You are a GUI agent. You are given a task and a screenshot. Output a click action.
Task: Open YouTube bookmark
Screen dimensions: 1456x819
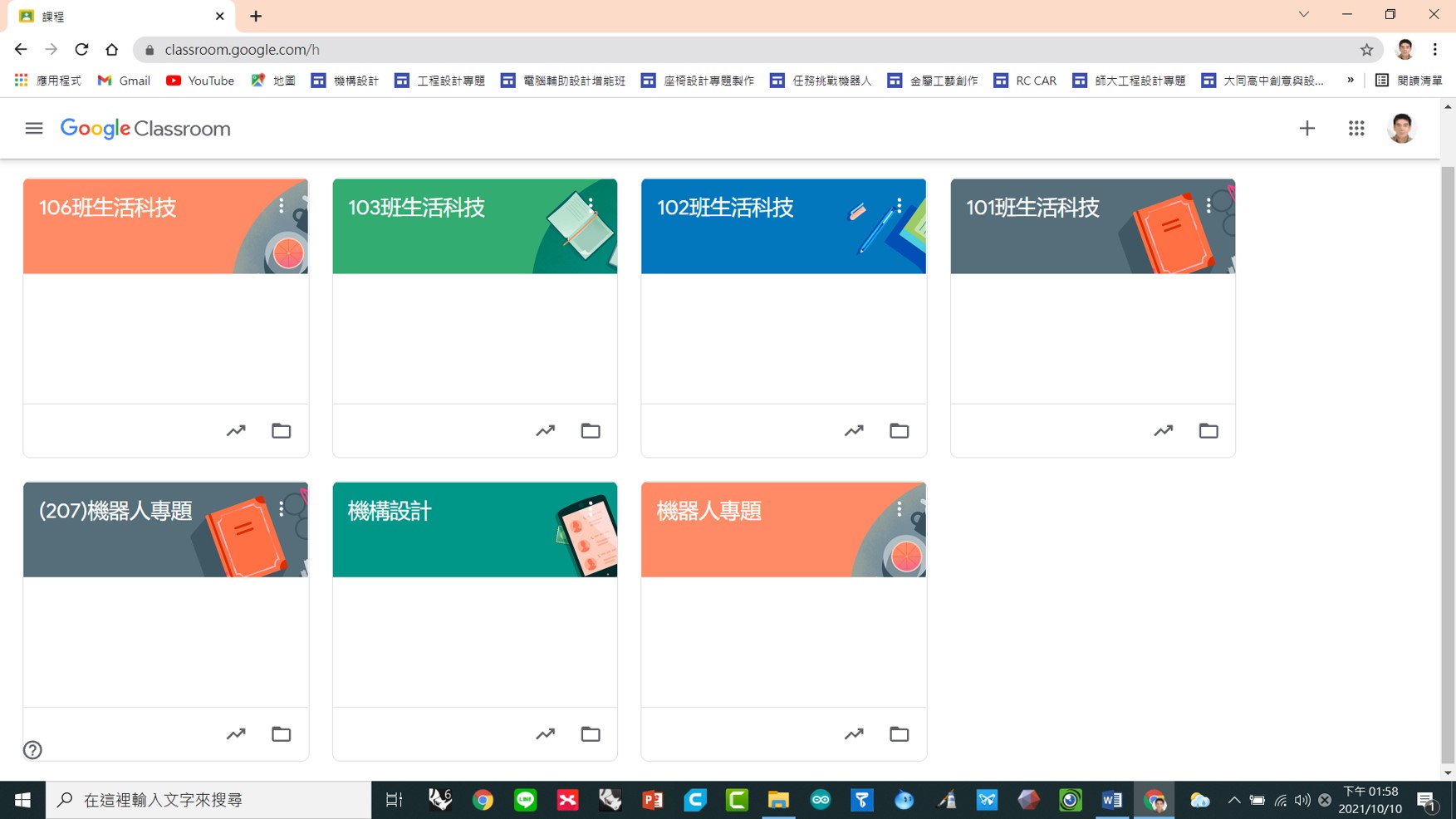pos(200,81)
